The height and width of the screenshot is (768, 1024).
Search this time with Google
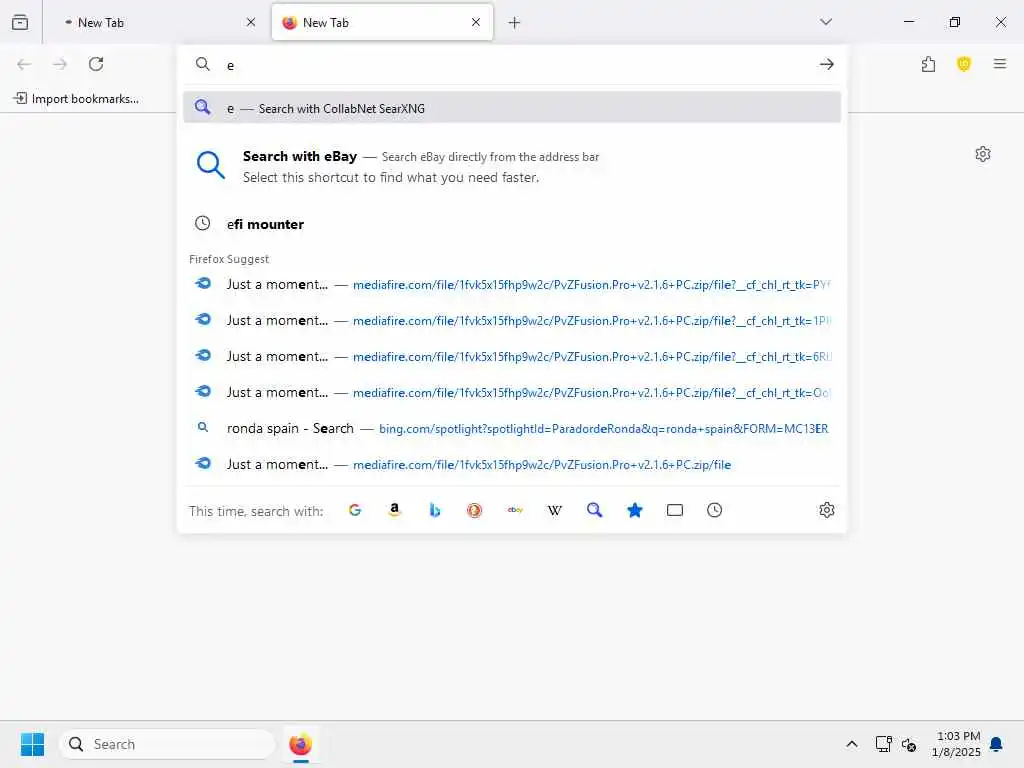pos(355,510)
